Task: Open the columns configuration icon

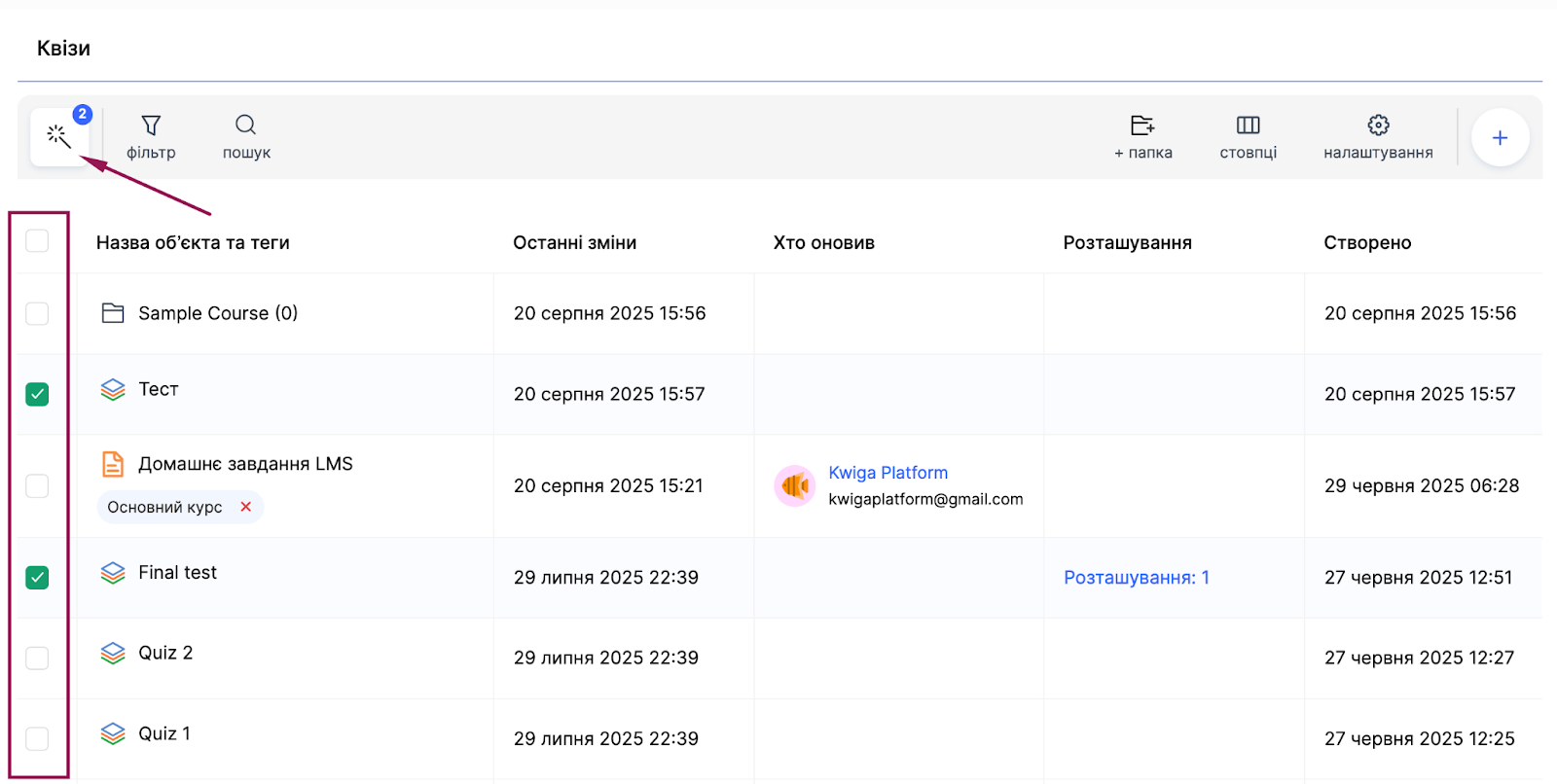Action: (x=1248, y=125)
